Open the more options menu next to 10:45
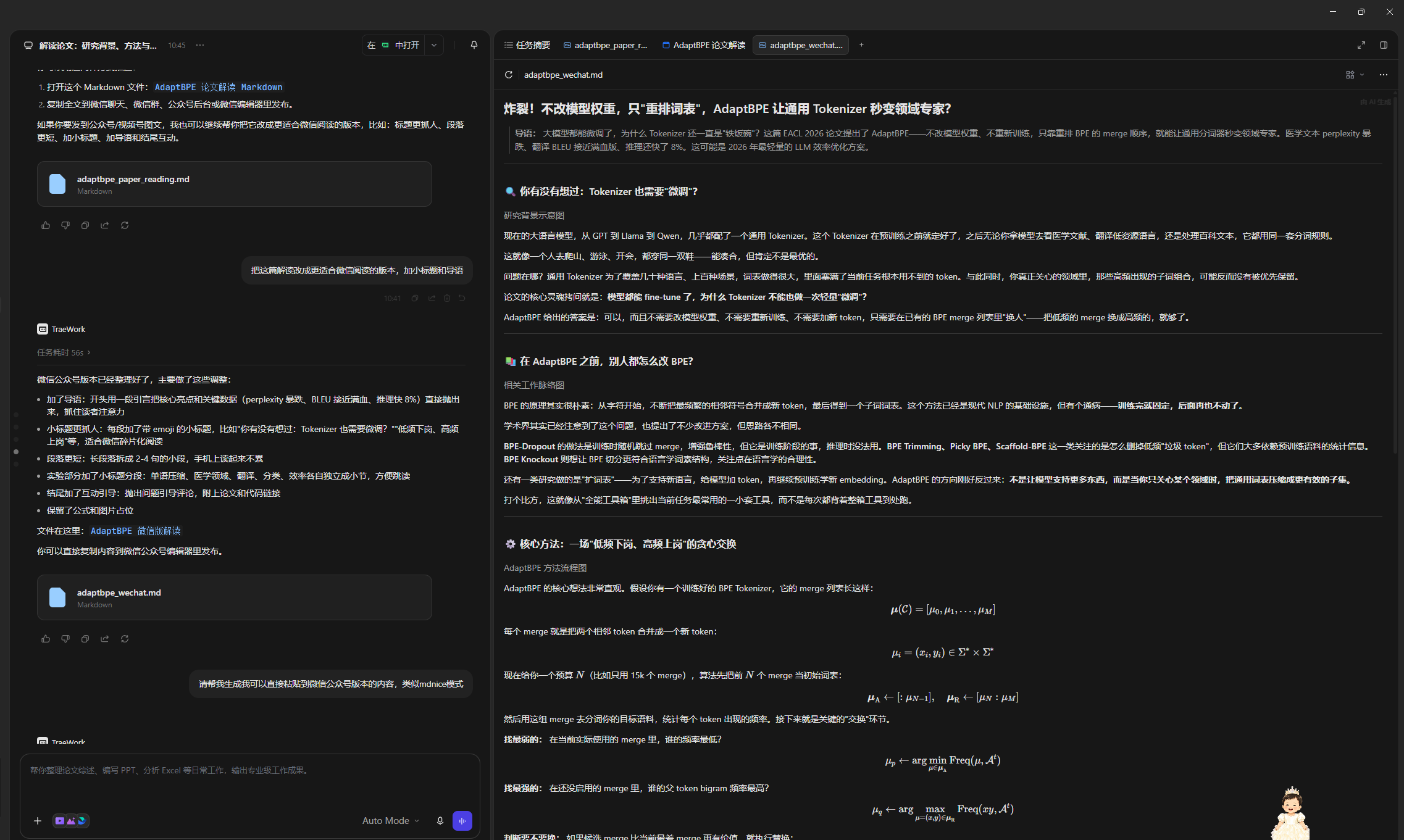The width and height of the screenshot is (1404, 840). 200,45
